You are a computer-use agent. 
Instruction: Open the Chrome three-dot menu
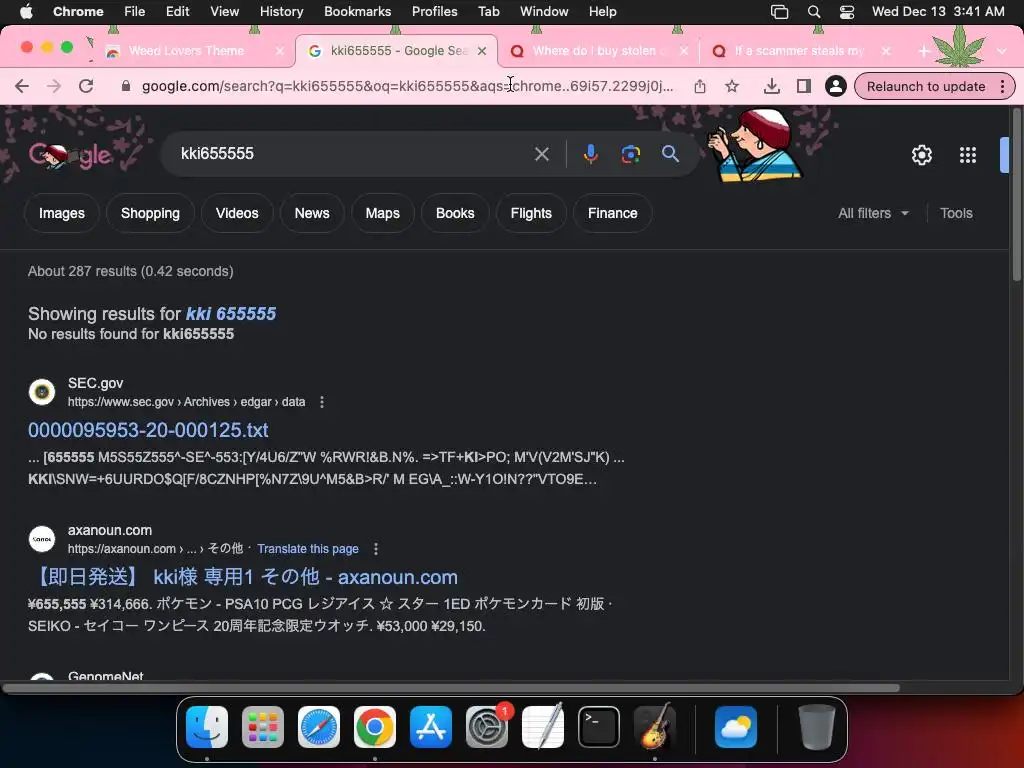[1002, 86]
